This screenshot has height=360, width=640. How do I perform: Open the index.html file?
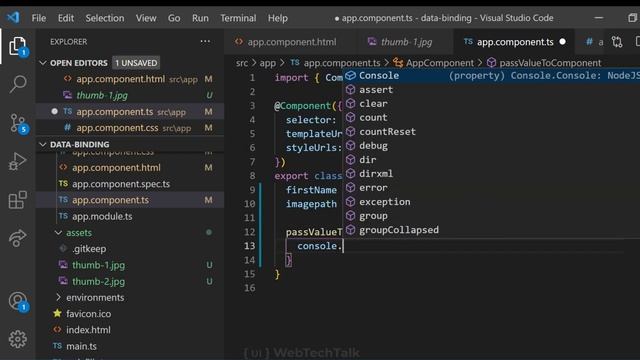[130, 330]
